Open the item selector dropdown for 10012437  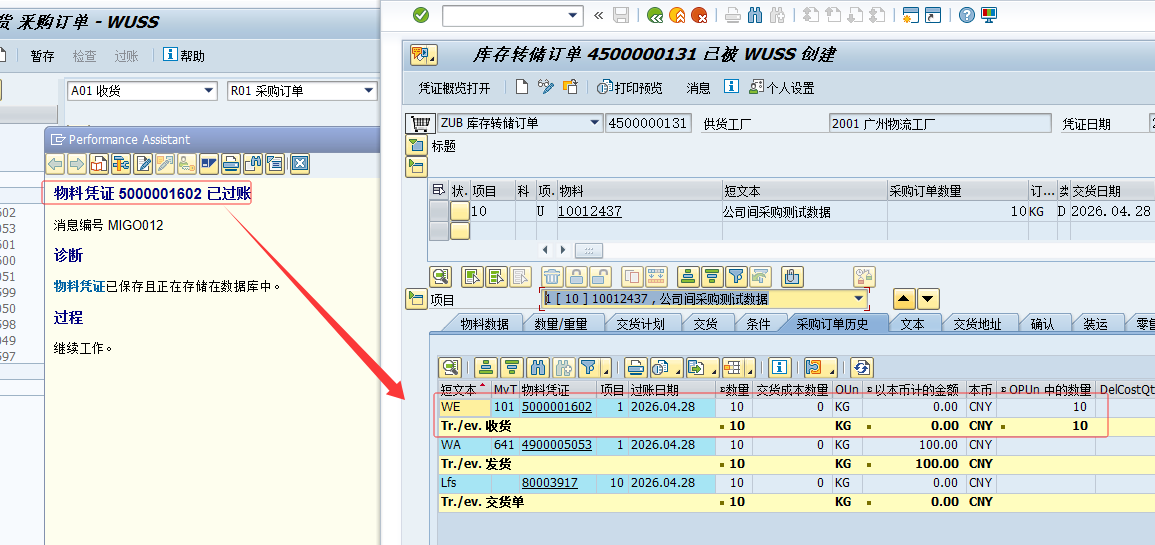point(858,299)
